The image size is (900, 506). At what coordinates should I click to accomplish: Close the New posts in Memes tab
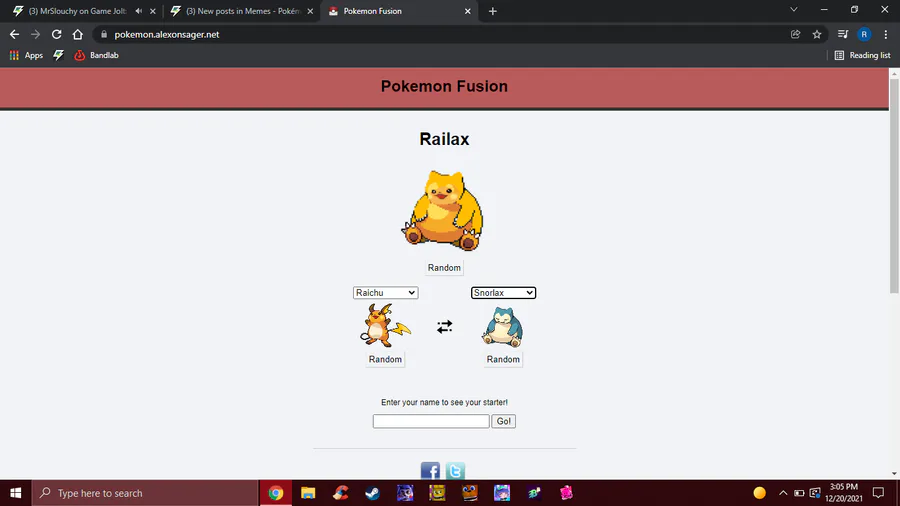(310, 11)
